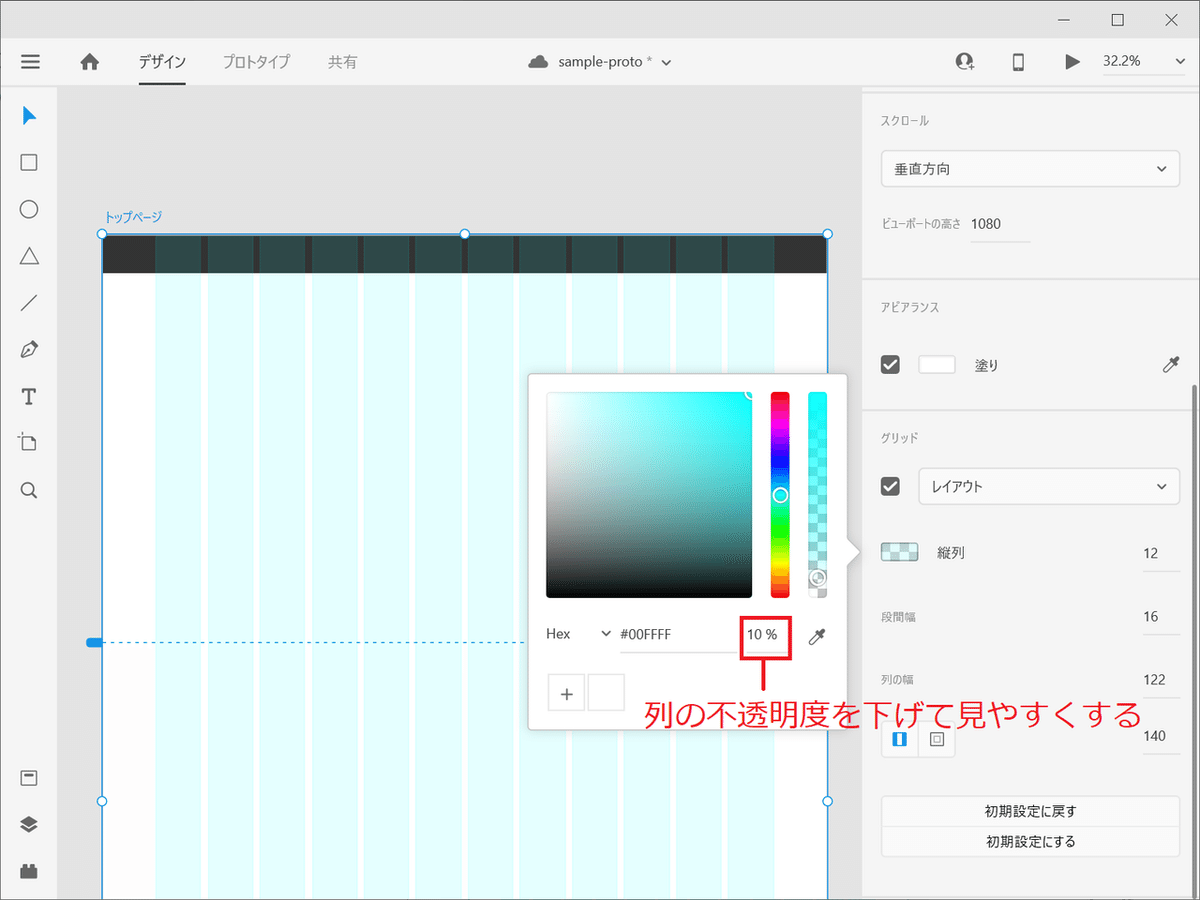The height and width of the screenshot is (900, 1200).
Task: Open the 垂直方向 scroll dropdown
Action: click(x=1030, y=168)
